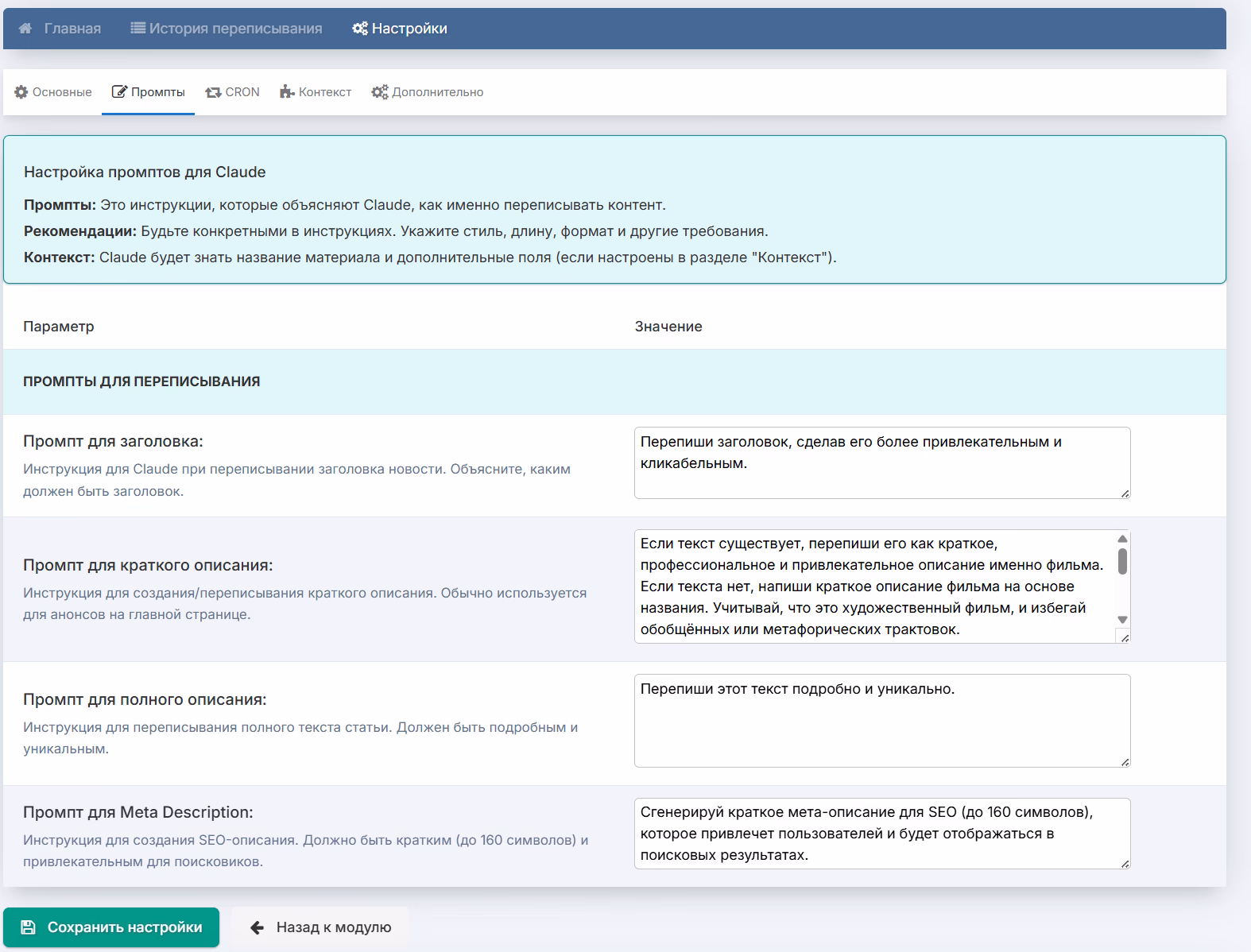The image size is (1251, 952).
Task: Click the gears icon next to Настройки
Action: coord(360,29)
